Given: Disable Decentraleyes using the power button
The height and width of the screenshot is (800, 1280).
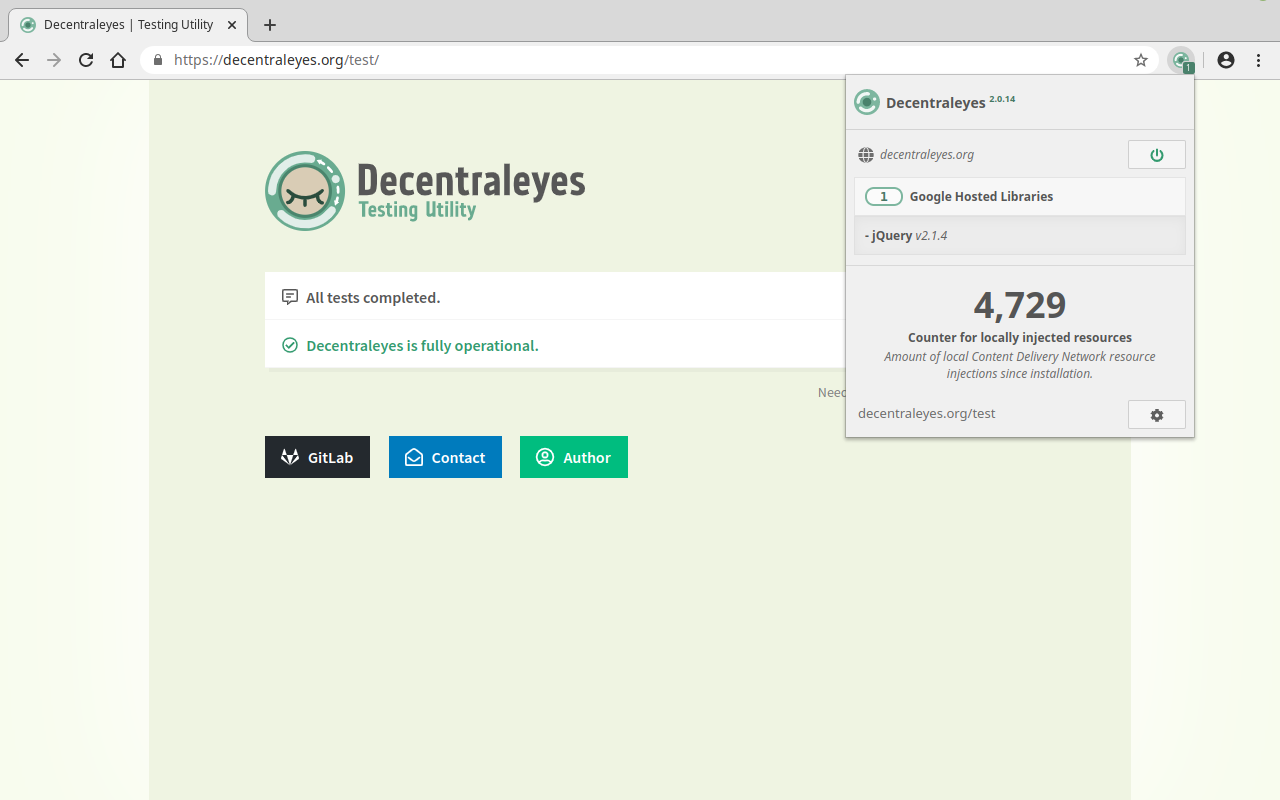Looking at the screenshot, I should (1157, 154).
